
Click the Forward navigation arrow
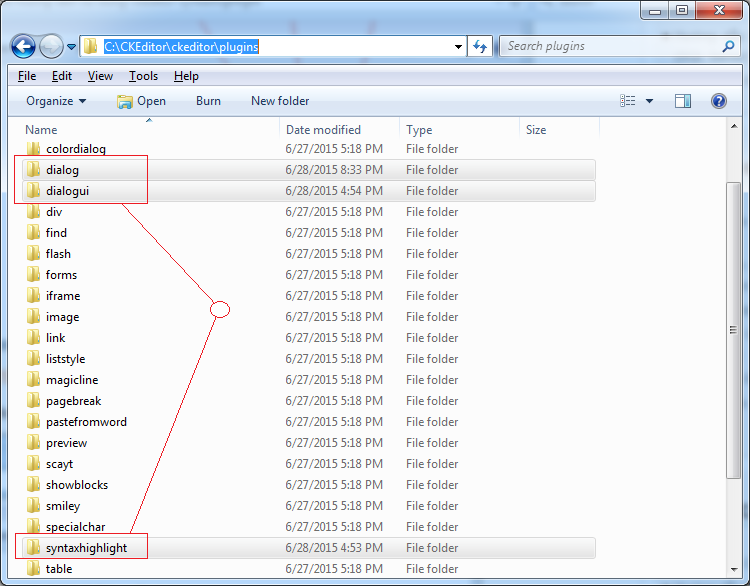tap(51, 46)
